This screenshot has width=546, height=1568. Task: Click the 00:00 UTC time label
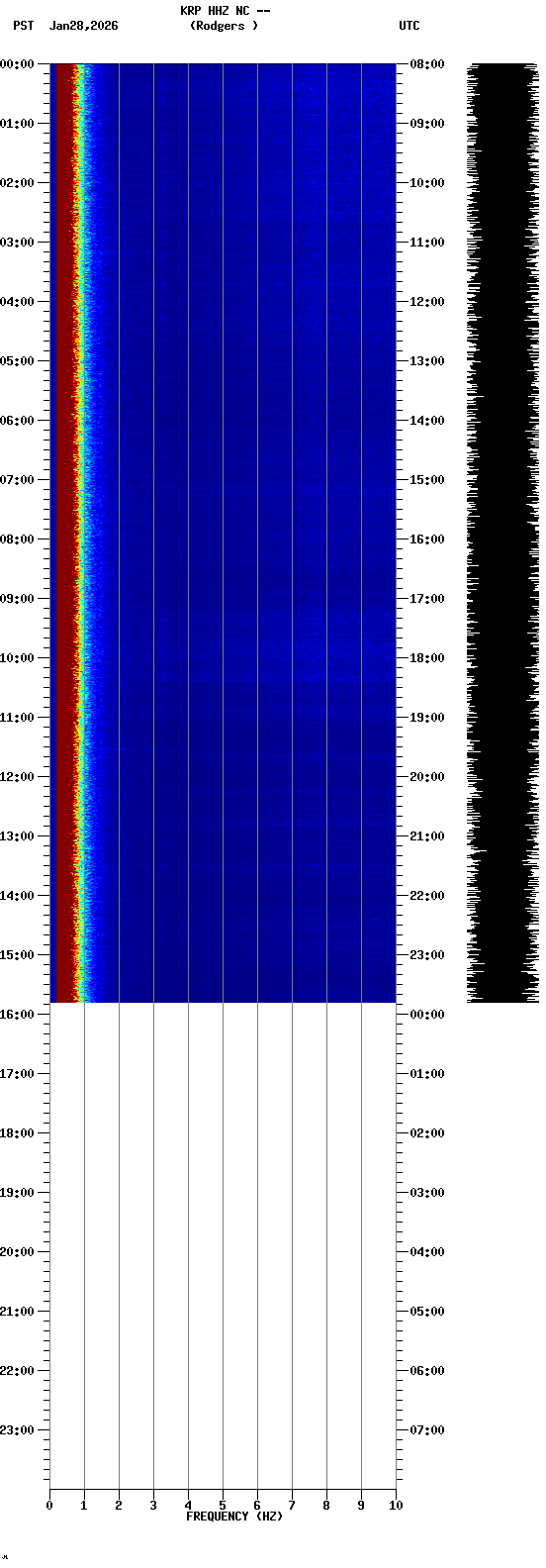(426, 1015)
